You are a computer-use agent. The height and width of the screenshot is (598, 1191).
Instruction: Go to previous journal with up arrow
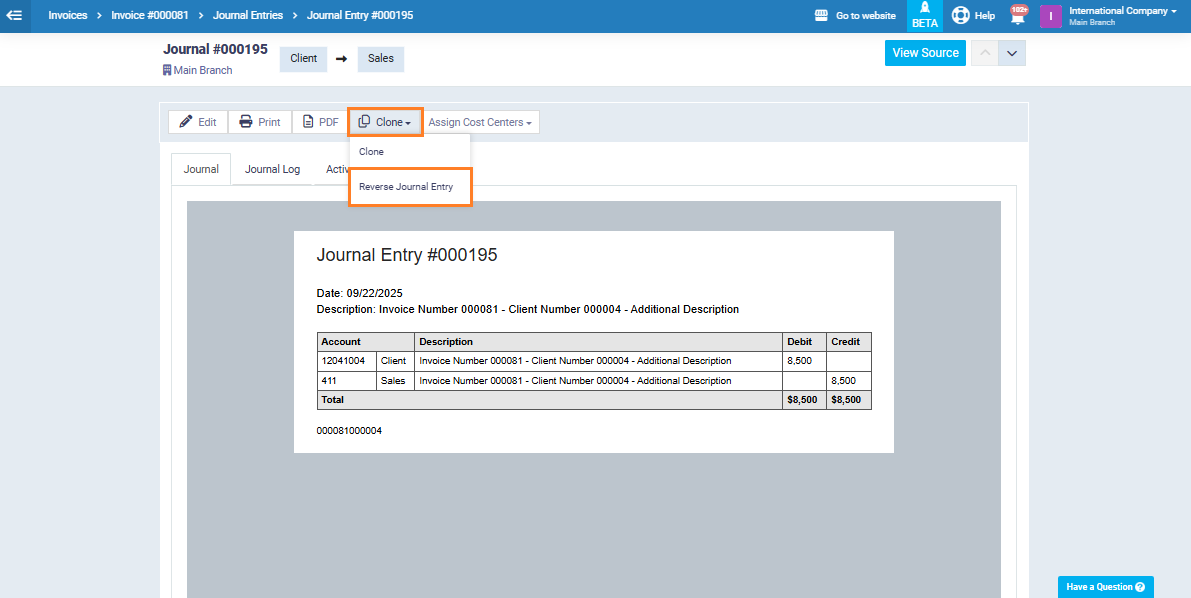point(984,53)
